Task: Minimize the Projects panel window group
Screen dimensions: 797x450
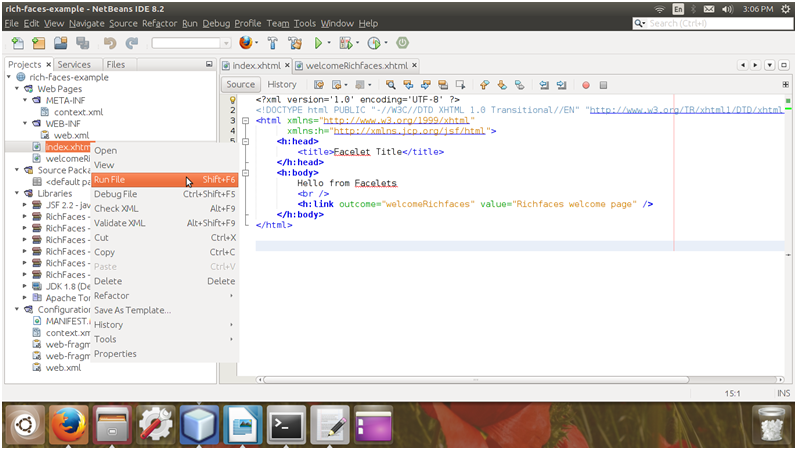Action: pos(209,64)
